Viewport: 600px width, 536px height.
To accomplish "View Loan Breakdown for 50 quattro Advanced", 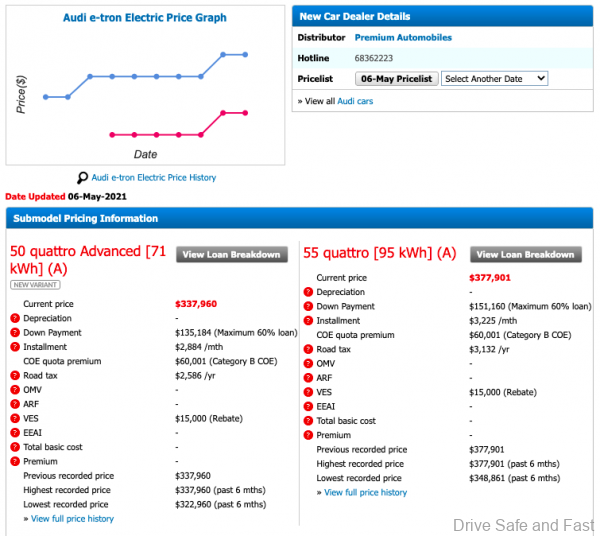I will (232, 255).
